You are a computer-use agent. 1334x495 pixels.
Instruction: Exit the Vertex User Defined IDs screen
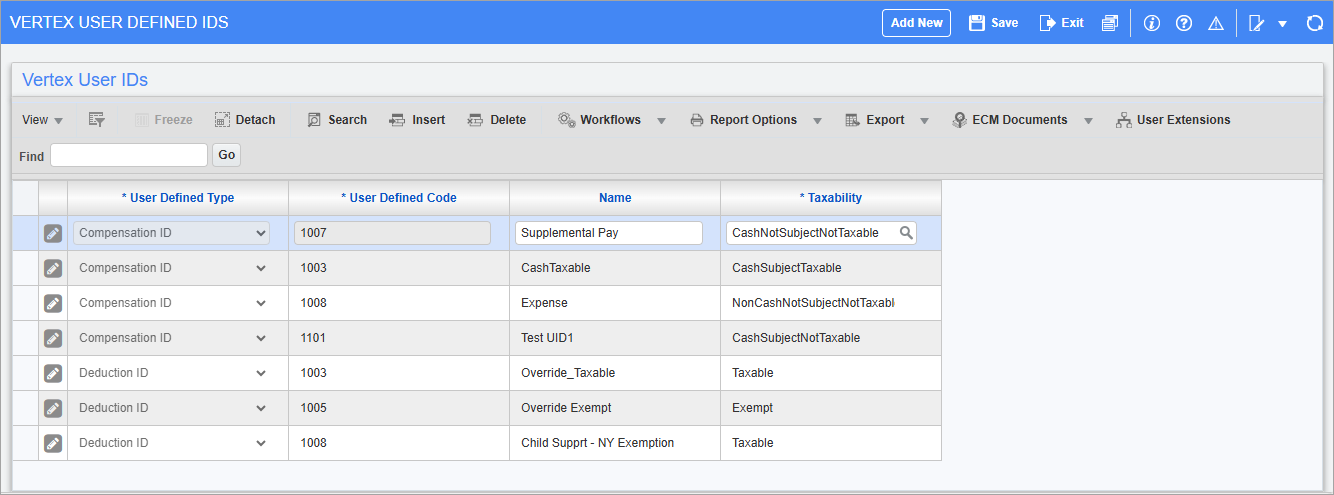1061,23
